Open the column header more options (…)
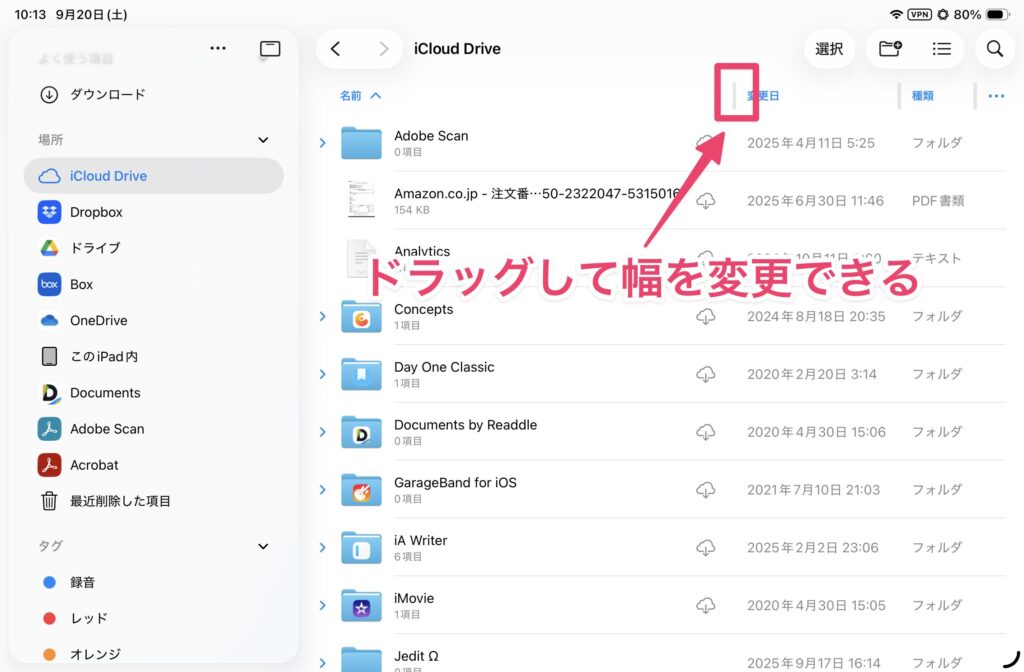 pyautogui.click(x=997, y=96)
